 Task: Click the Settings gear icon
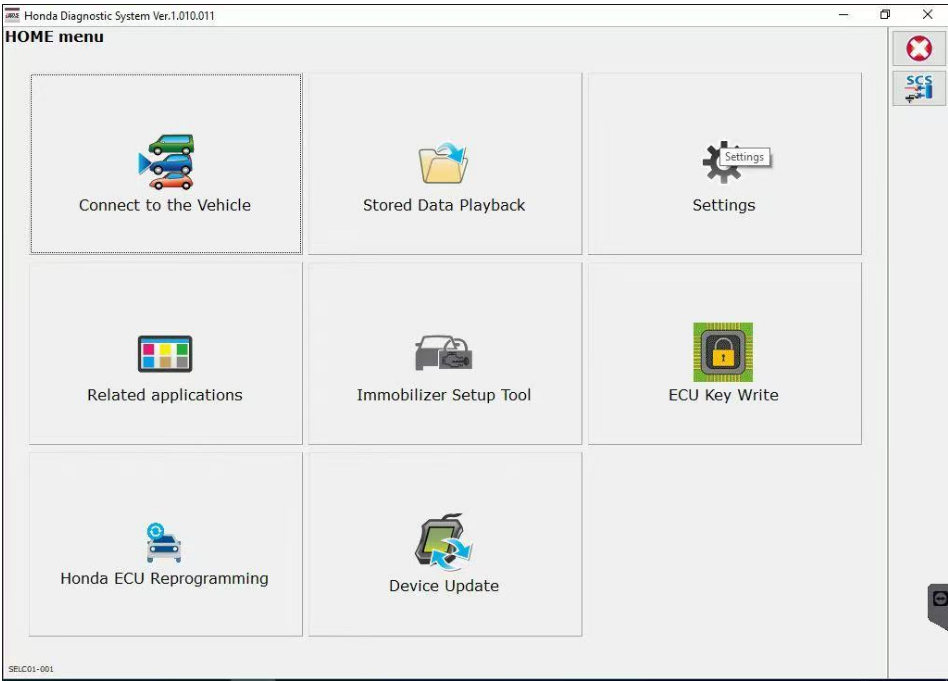tap(721, 162)
